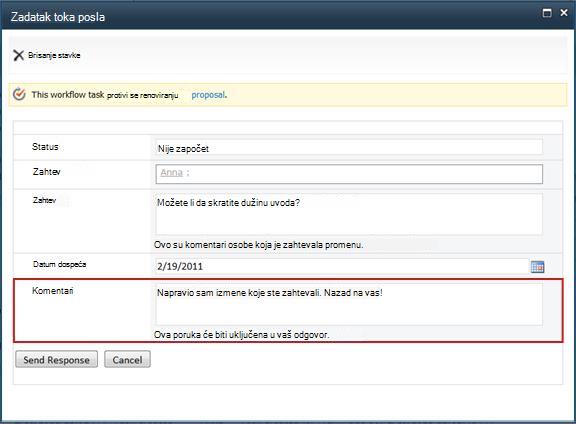The width and height of the screenshot is (576, 424).
Task: Click the Datum dospeća field with 2/19/2011
Action: coord(342,266)
